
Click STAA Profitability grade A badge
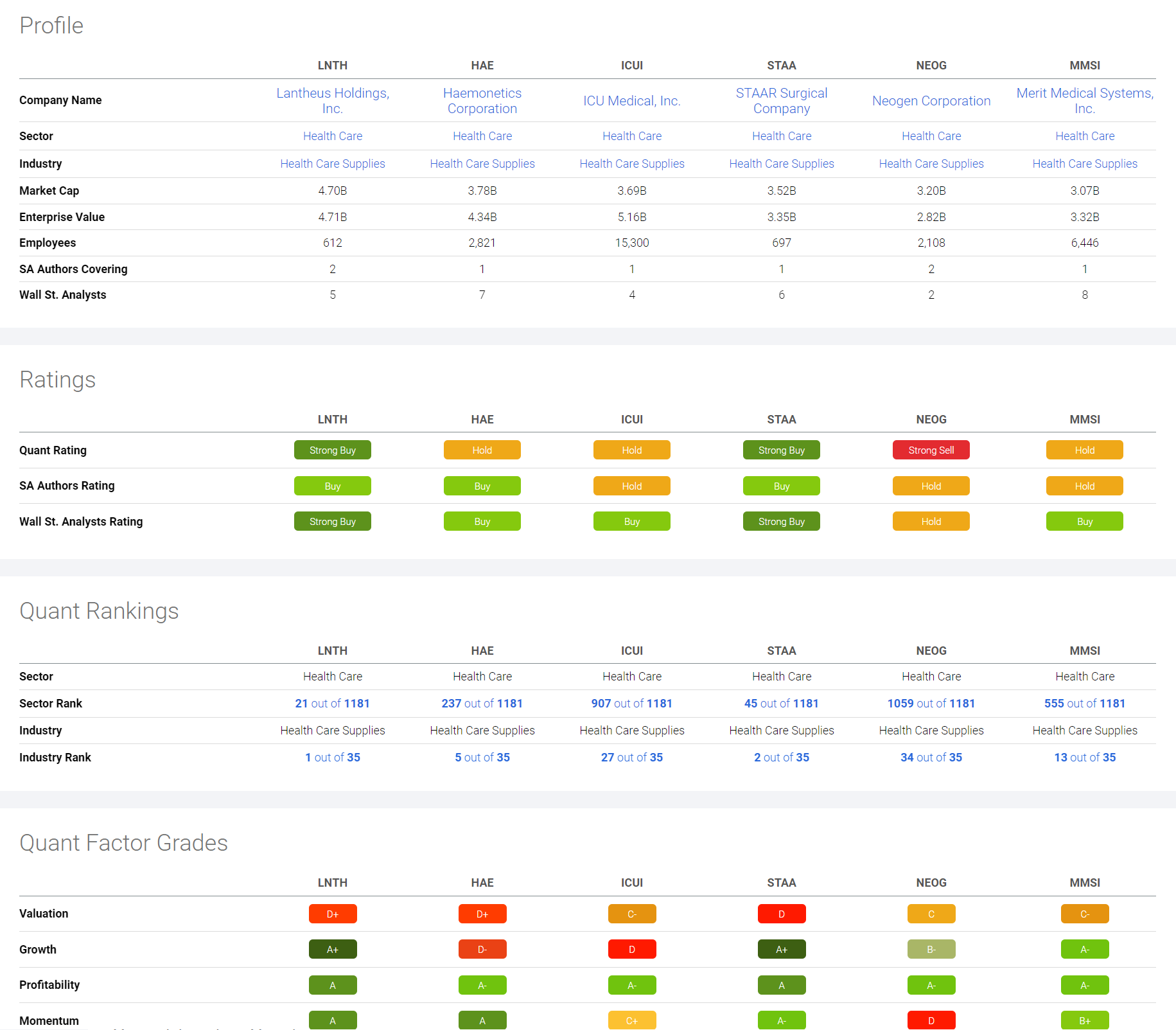[x=782, y=985]
